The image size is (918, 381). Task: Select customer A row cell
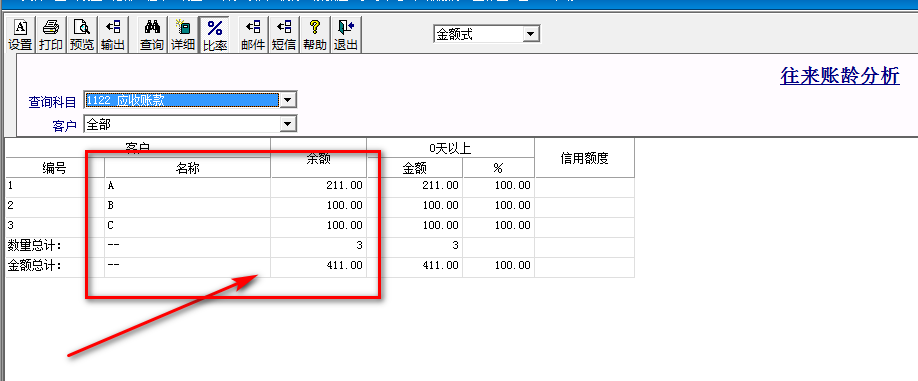click(x=188, y=186)
